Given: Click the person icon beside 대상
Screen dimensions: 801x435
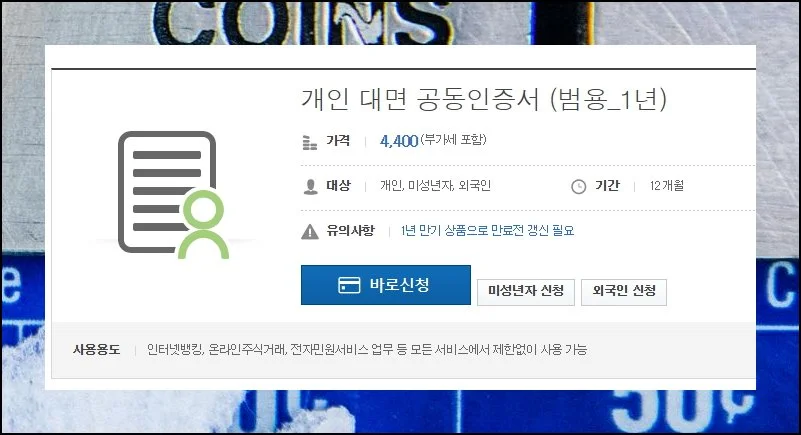Looking at the screenshot, I should click(x=310, y=186).
